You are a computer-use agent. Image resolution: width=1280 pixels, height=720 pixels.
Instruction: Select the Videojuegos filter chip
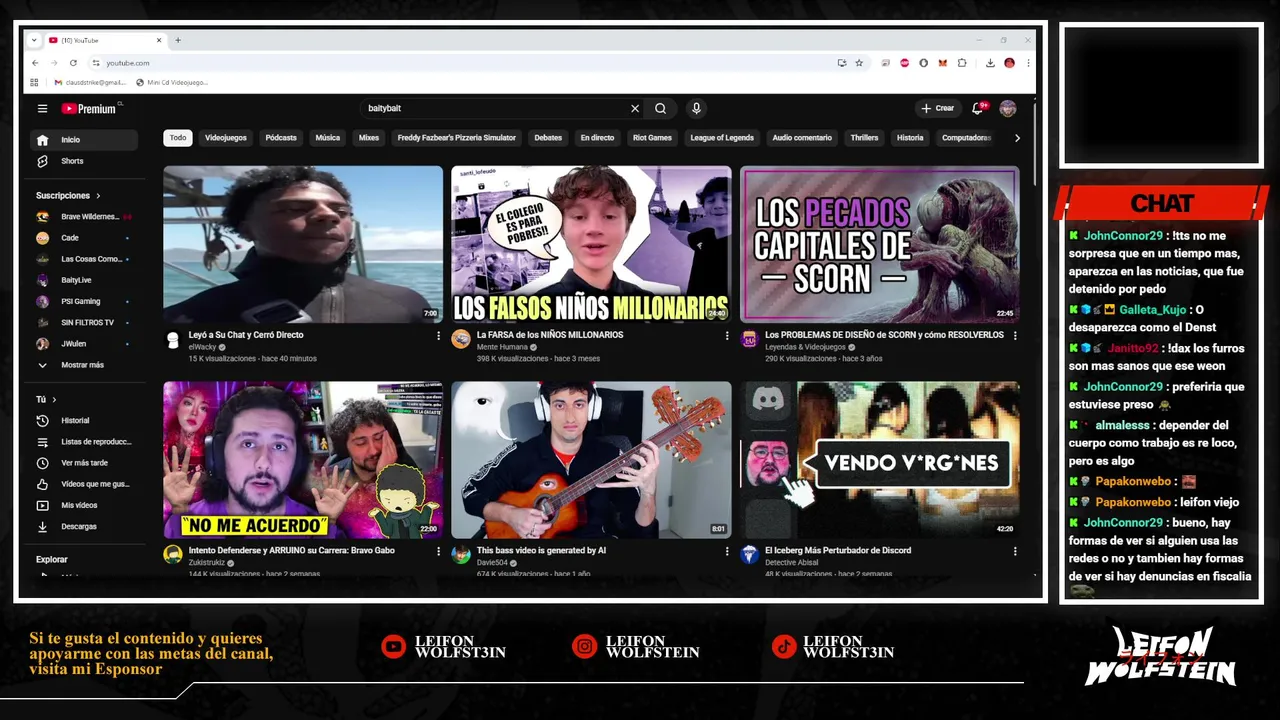pyautogui.click(x=226, y=138)
